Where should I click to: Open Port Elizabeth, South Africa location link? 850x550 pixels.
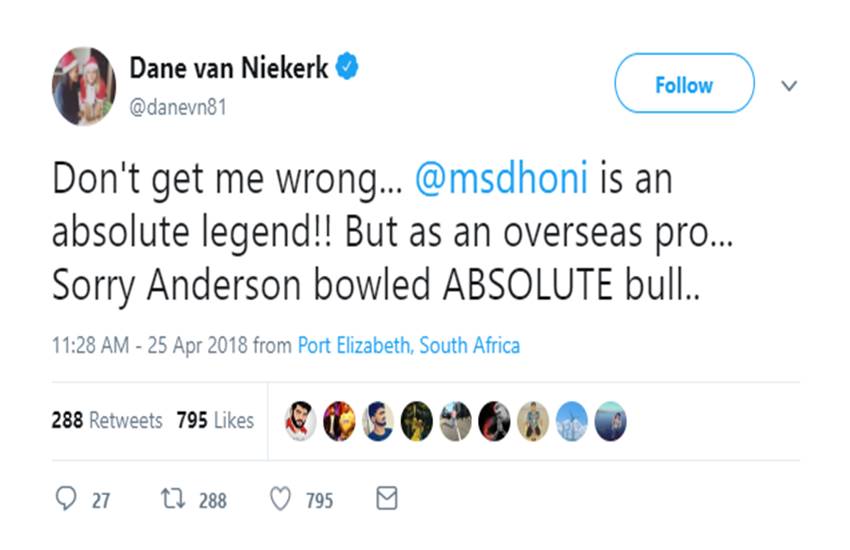409,346
